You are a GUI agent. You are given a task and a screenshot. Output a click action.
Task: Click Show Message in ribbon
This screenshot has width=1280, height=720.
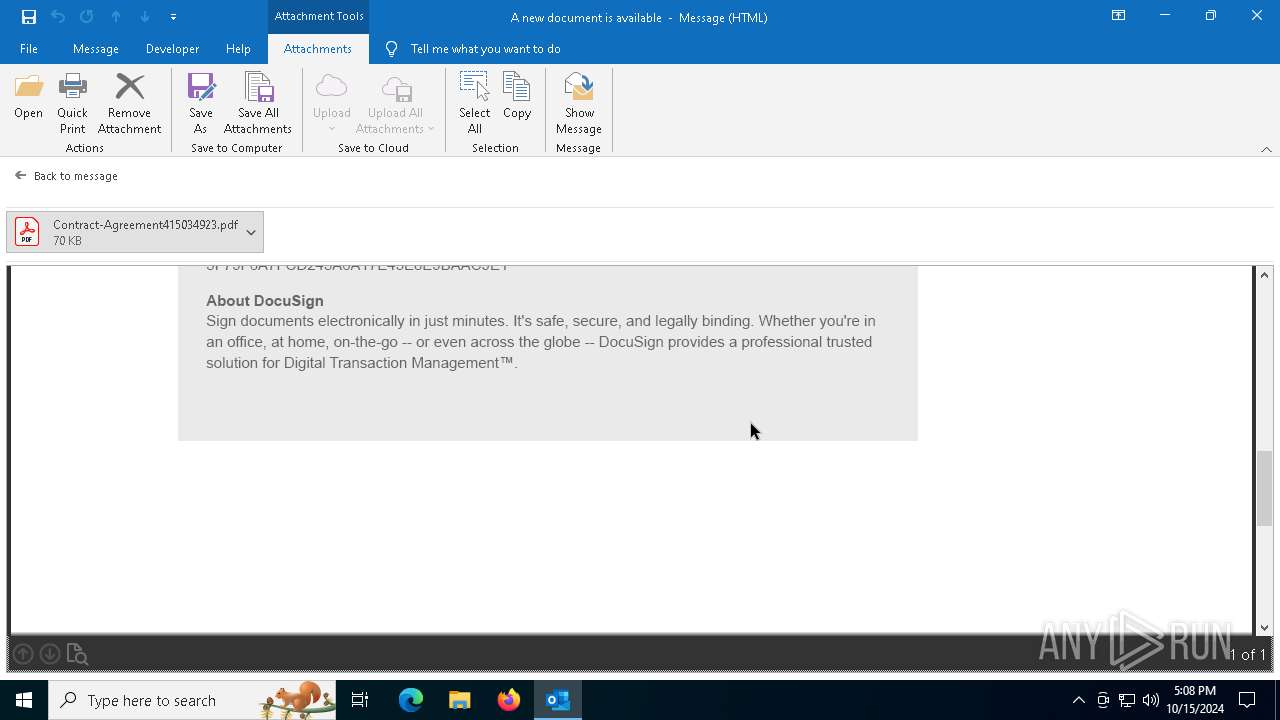(579, 104)
